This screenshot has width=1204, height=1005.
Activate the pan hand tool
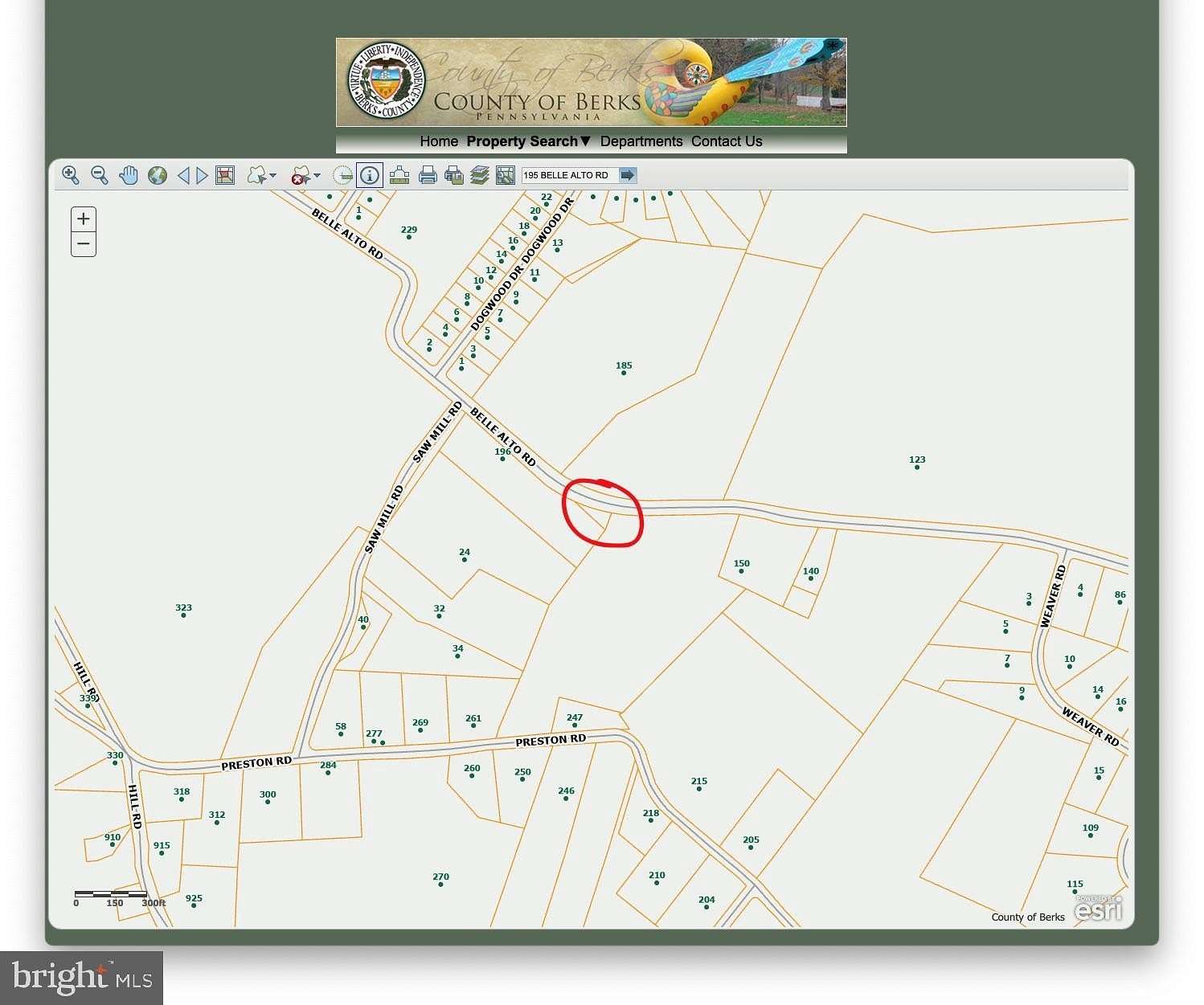click(x=129, y=175)
